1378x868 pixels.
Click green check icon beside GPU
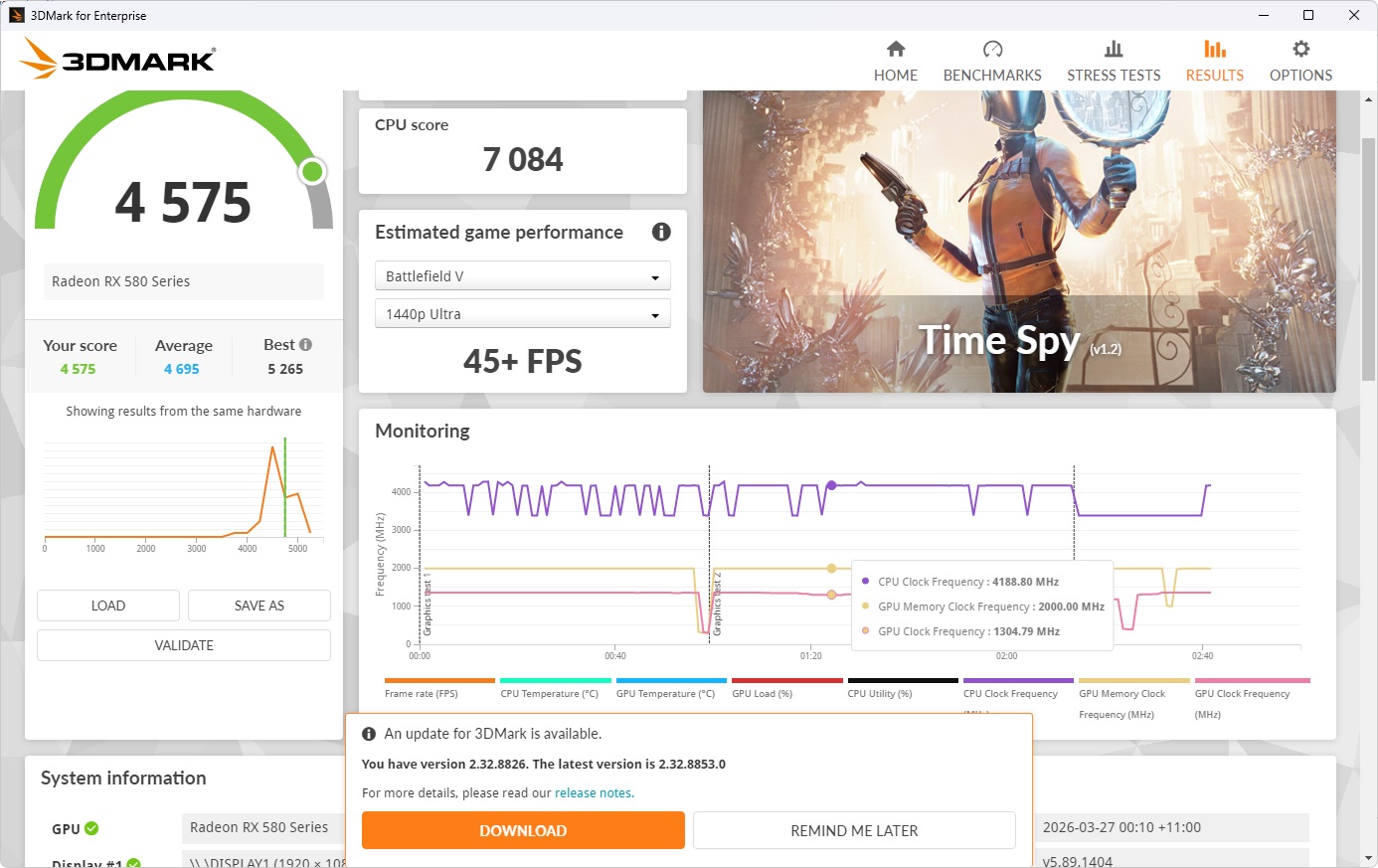point(91,828)
